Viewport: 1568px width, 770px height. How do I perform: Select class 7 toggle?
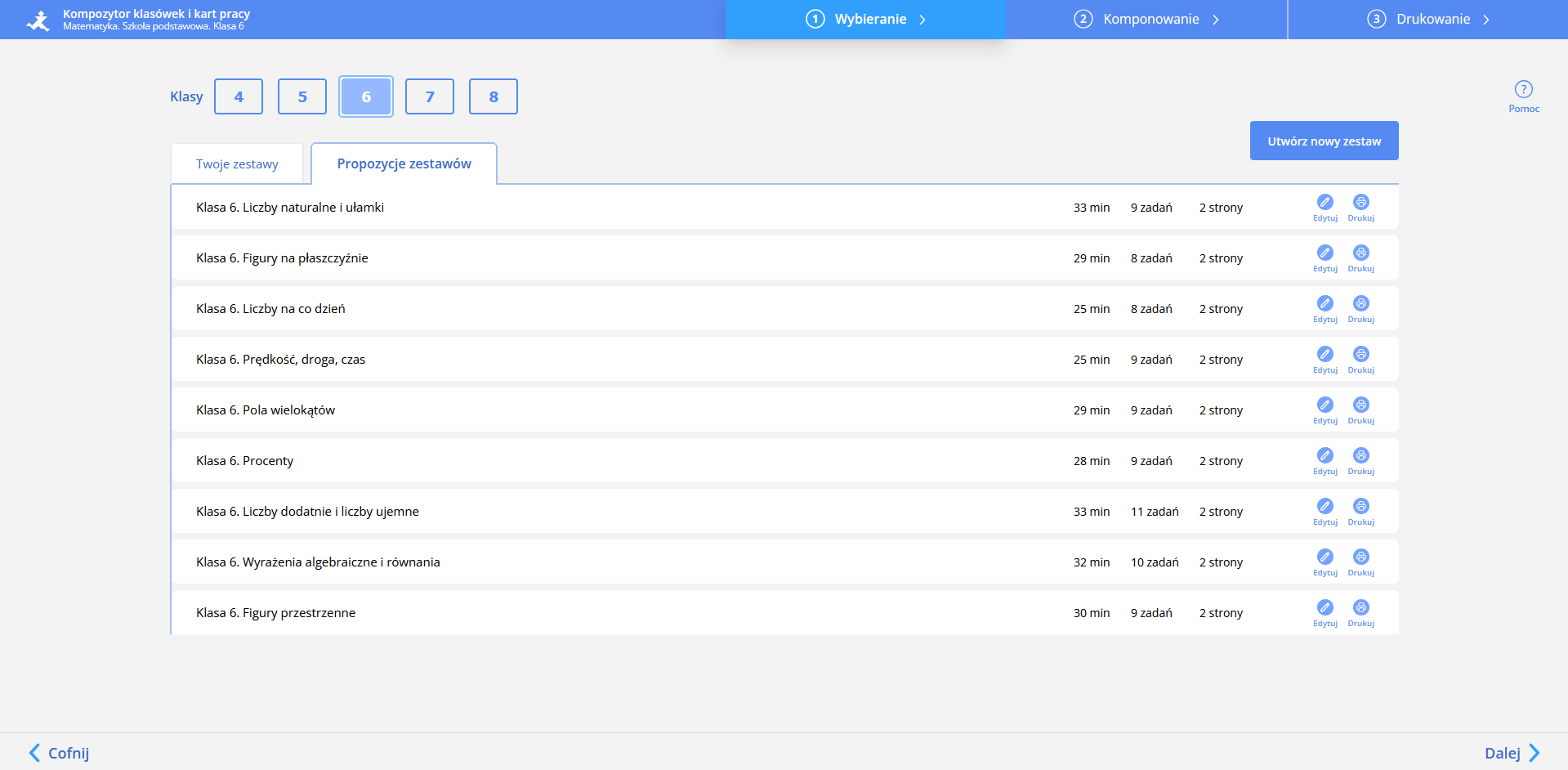[x=430, y=96]
